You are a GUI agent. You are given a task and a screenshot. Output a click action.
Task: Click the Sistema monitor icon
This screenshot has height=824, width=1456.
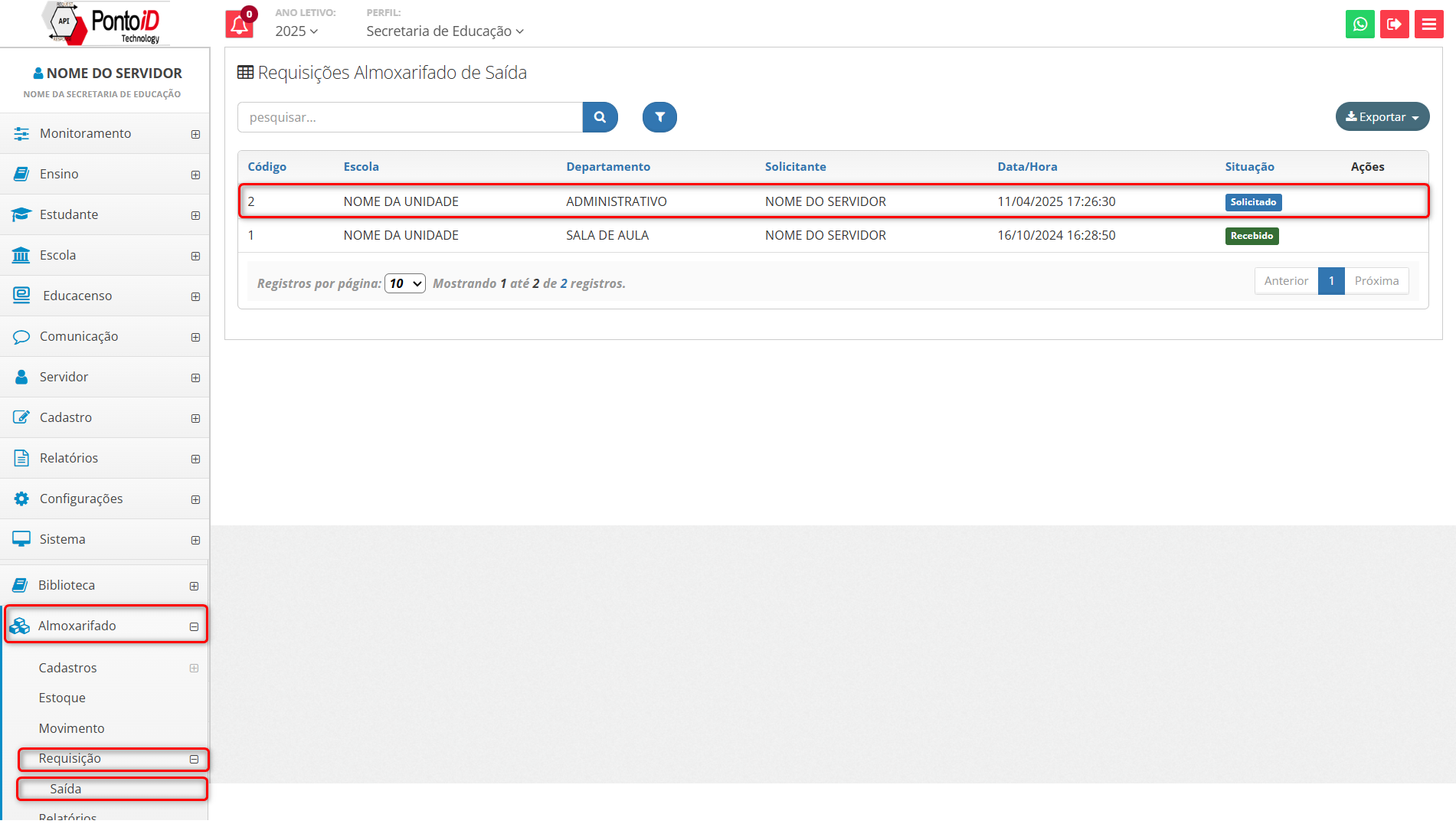point(21,539)
